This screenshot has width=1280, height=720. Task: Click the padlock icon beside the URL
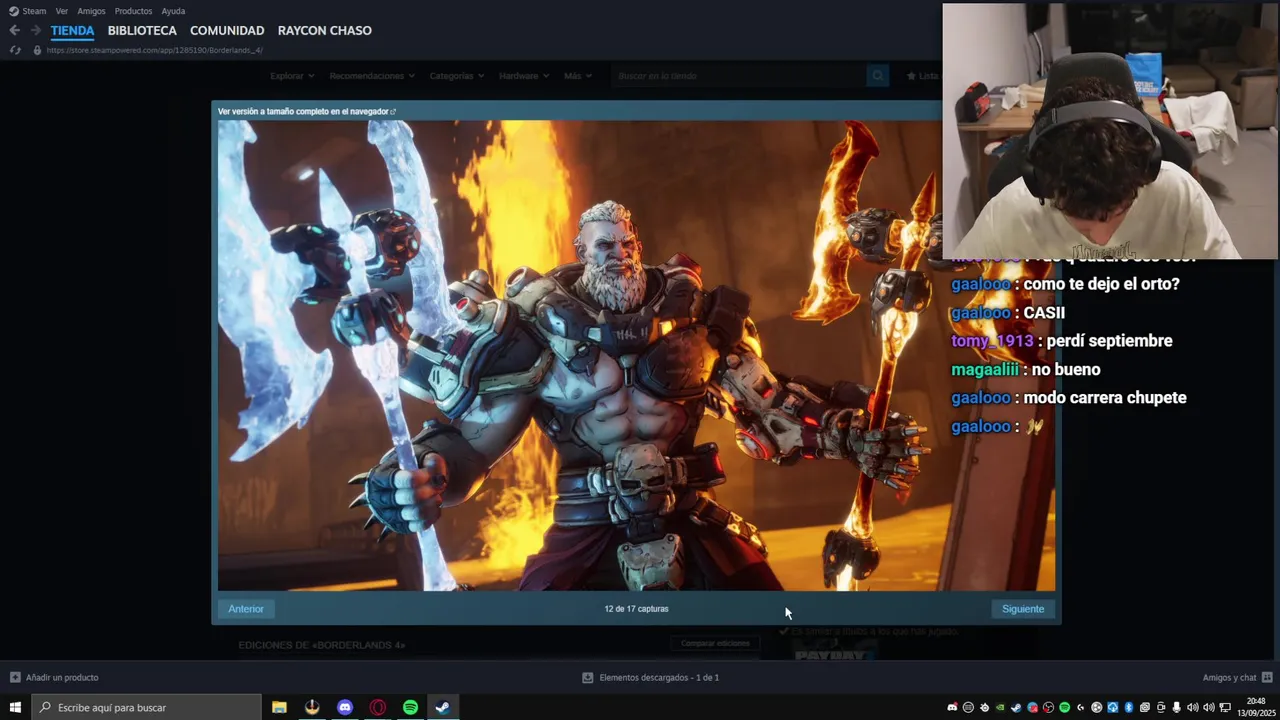(37, 50)
